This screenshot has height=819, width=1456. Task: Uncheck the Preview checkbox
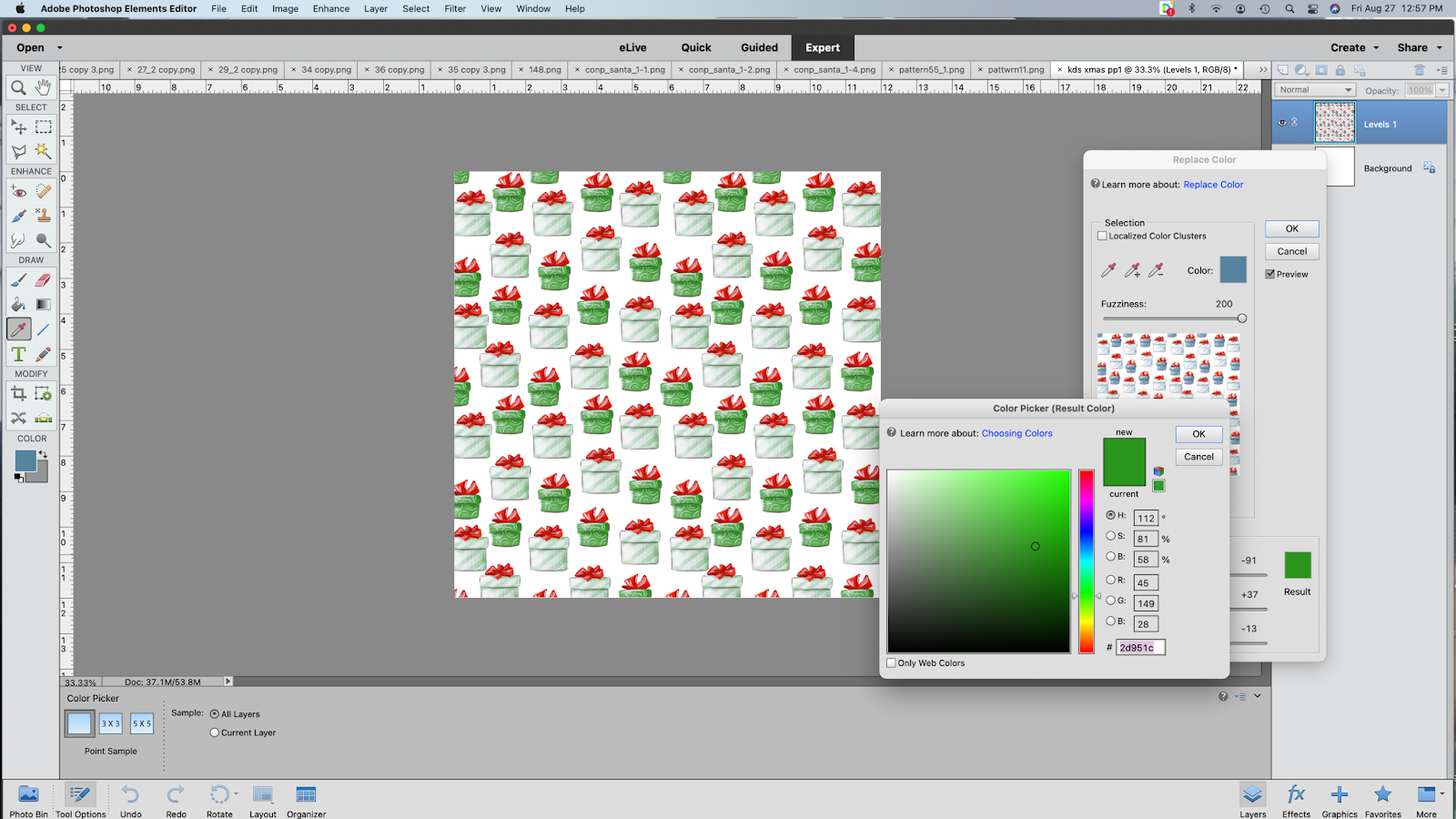(x=1270, y=274)
